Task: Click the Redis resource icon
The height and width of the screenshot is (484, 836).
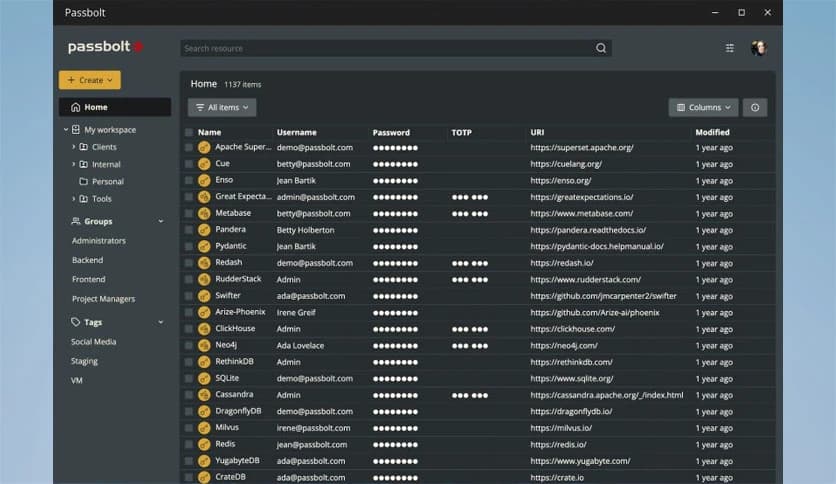Action: click(x=204, y=445)
